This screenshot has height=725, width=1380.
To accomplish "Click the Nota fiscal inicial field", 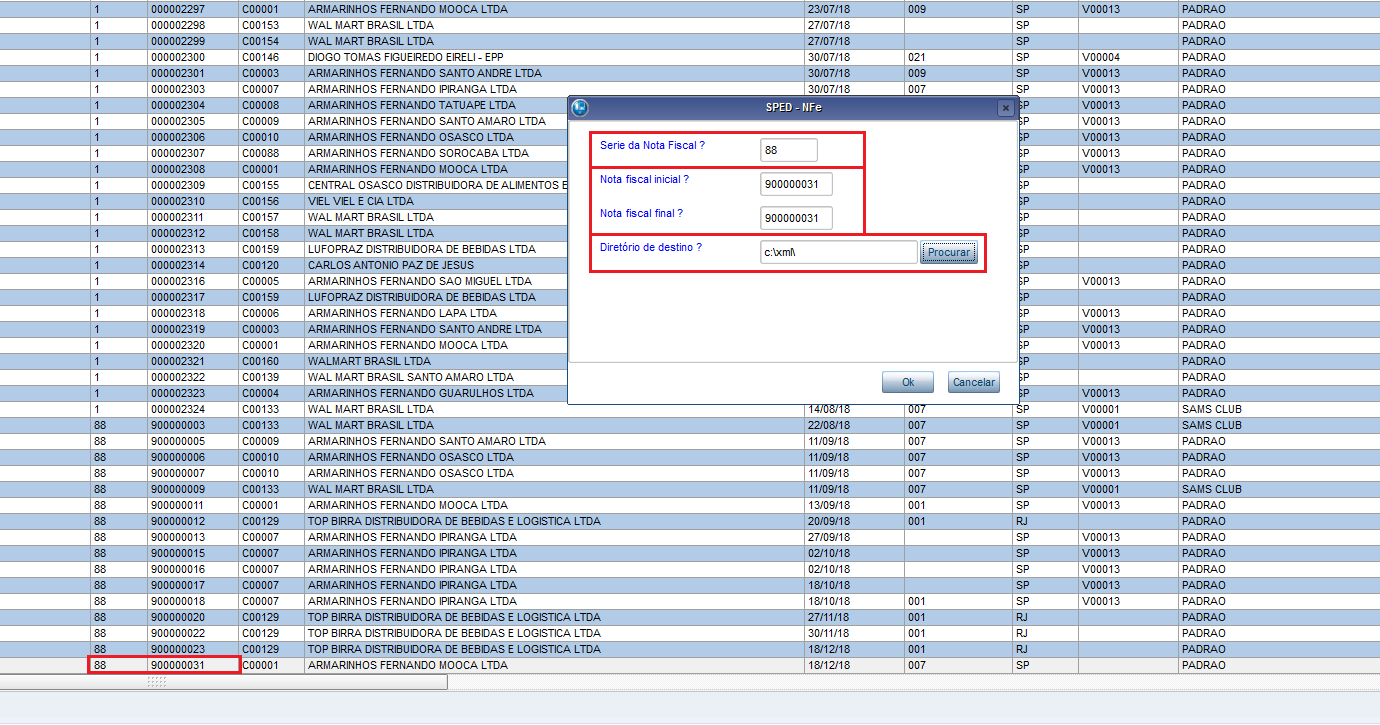I will point(796,184).
